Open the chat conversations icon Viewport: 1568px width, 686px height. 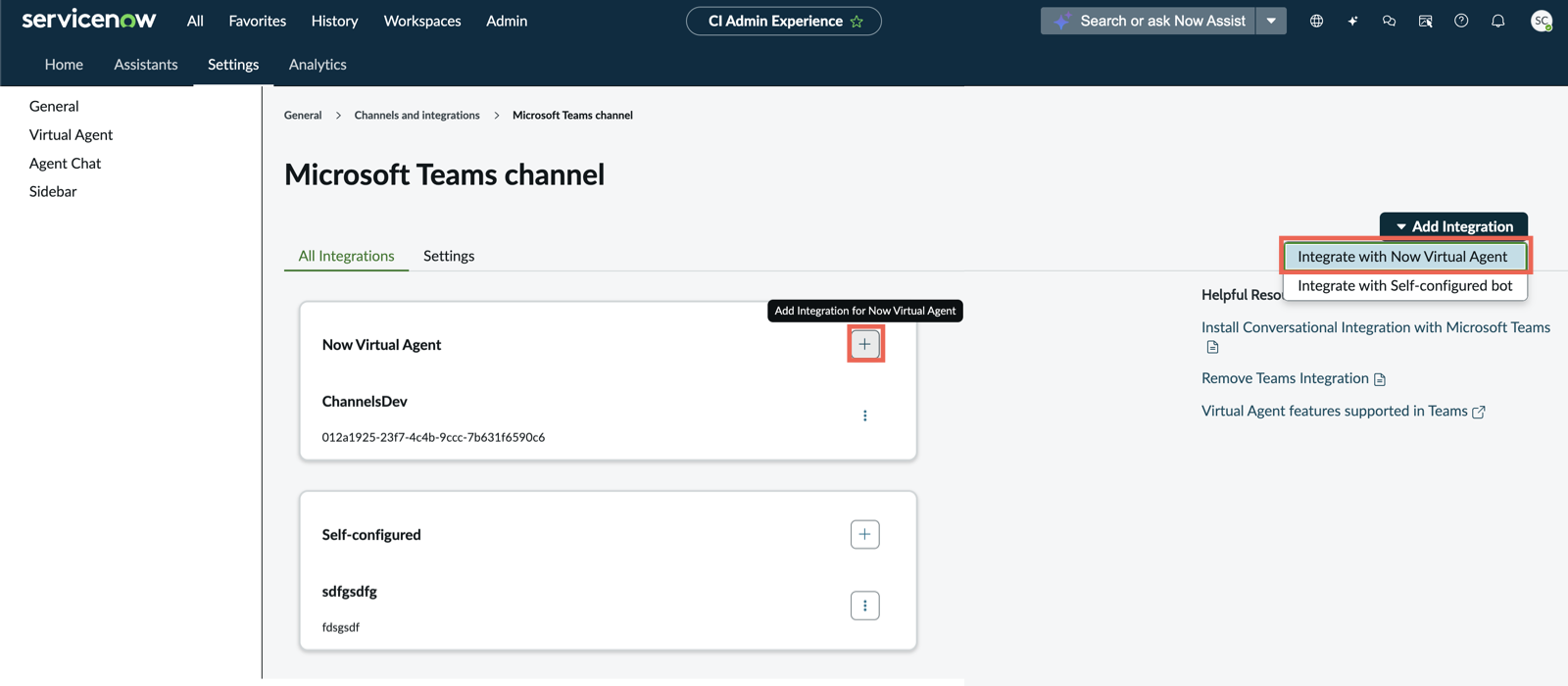[x=1389, y=21]
